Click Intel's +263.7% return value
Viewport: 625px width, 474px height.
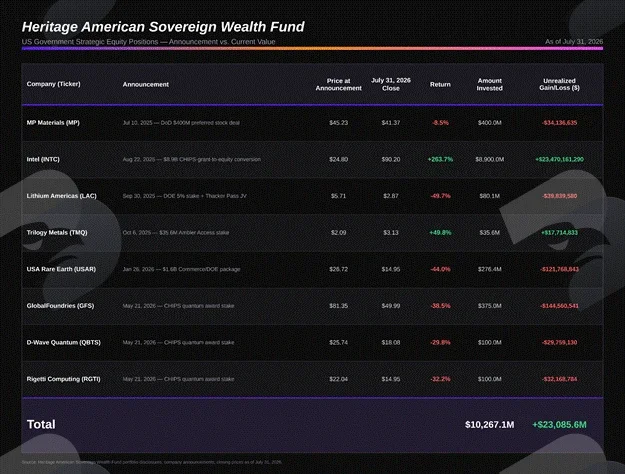(440, 159)
